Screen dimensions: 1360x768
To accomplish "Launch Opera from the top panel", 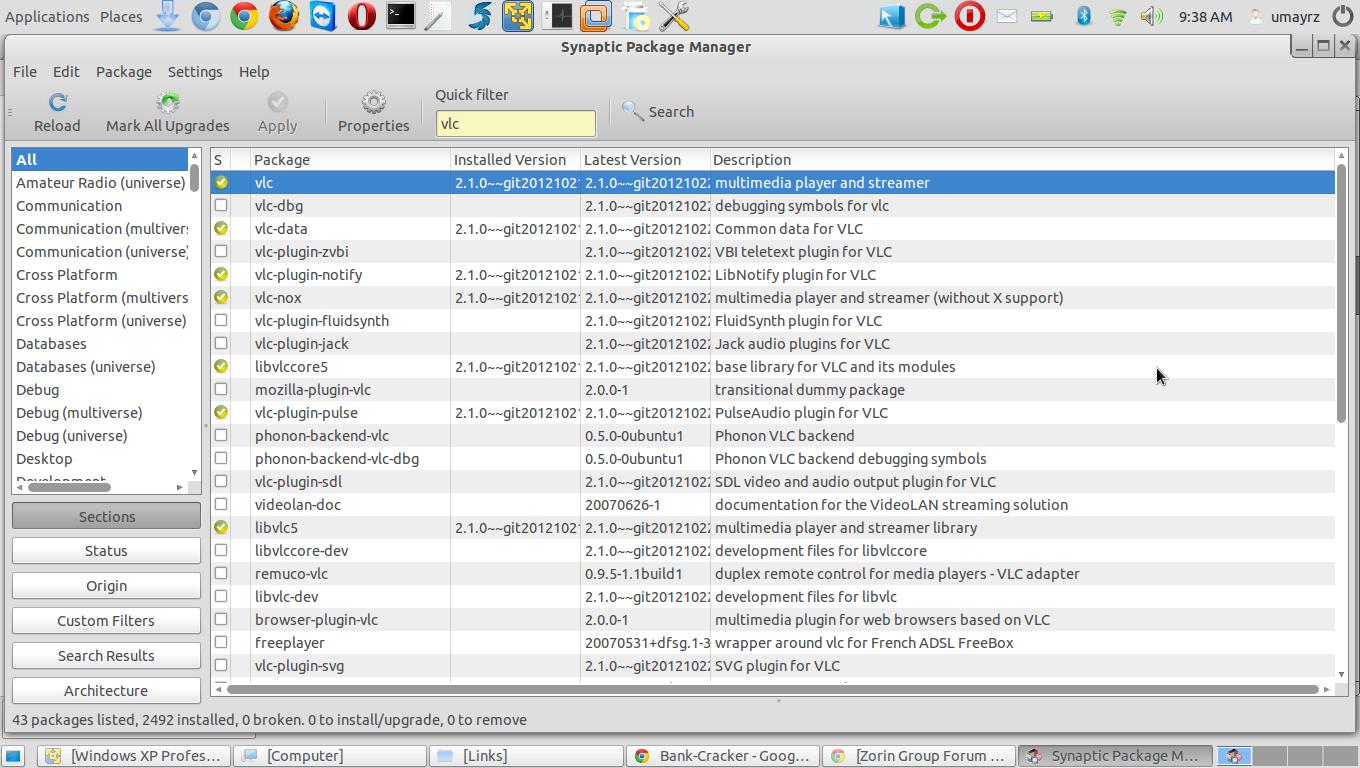I will pos(362,17).
